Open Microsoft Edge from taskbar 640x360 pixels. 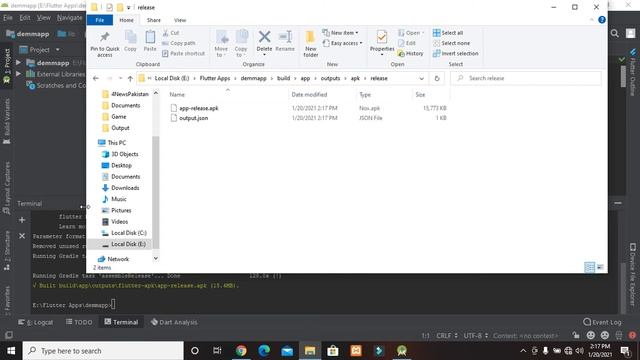coord(264,351)
